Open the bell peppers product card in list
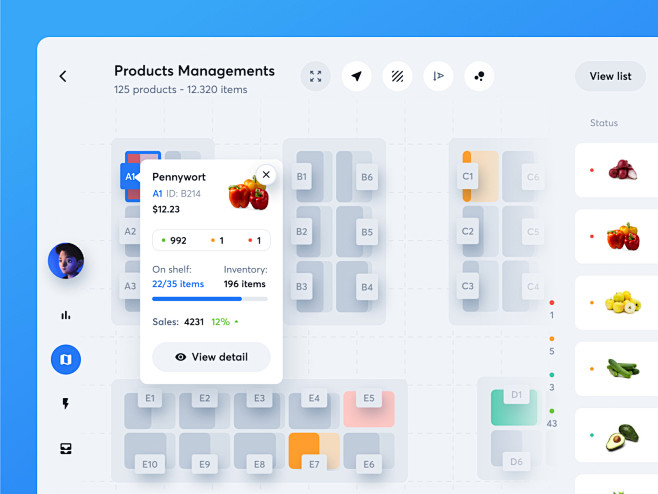 point(616,236)
